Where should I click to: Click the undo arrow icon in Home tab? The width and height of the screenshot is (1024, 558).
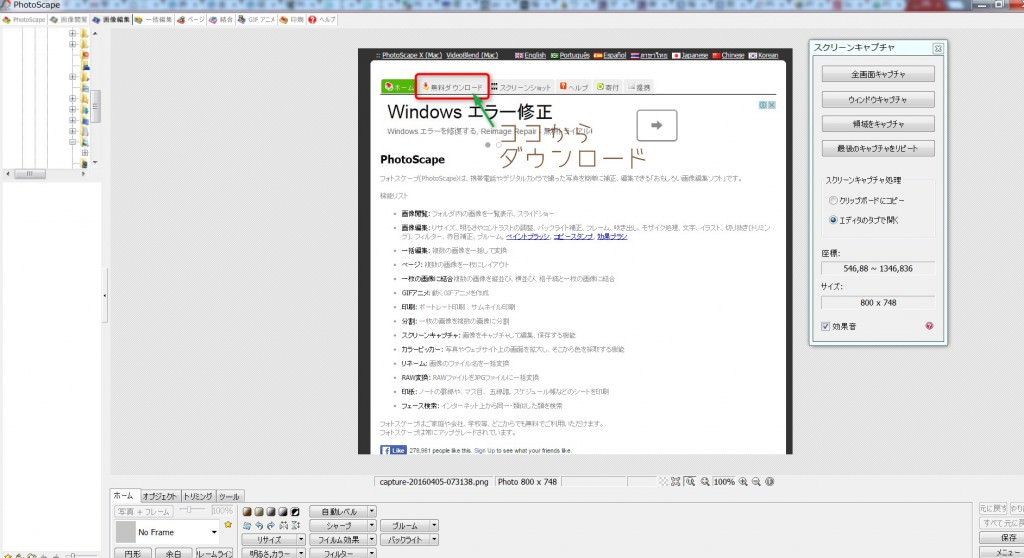pyautogui.click(x=257, y=524)
